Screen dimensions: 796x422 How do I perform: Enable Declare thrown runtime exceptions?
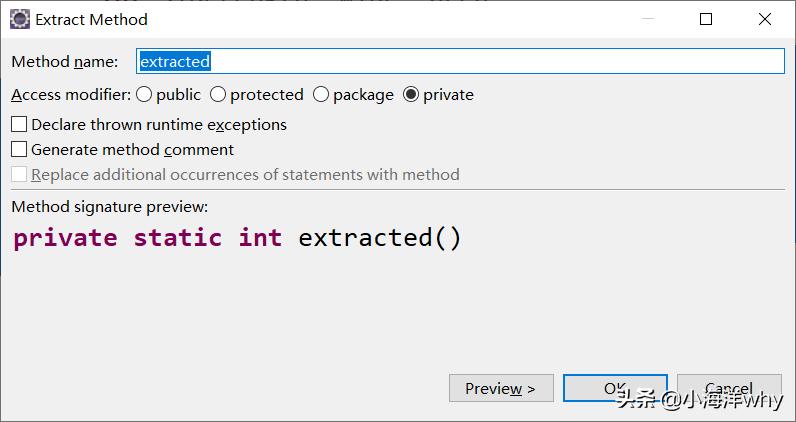pos(19,125)
